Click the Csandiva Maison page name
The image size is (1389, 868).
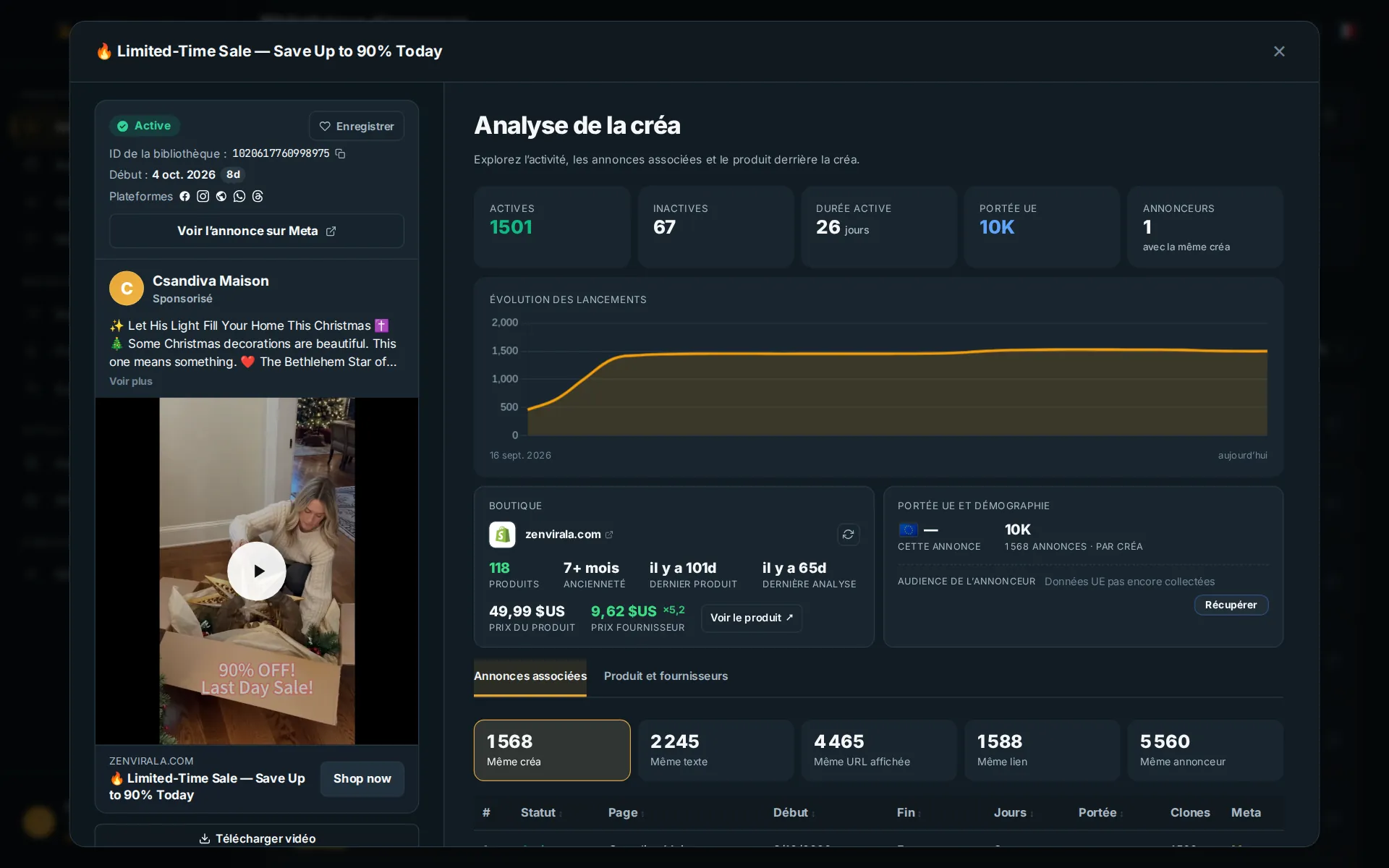(x=211, y=281)
